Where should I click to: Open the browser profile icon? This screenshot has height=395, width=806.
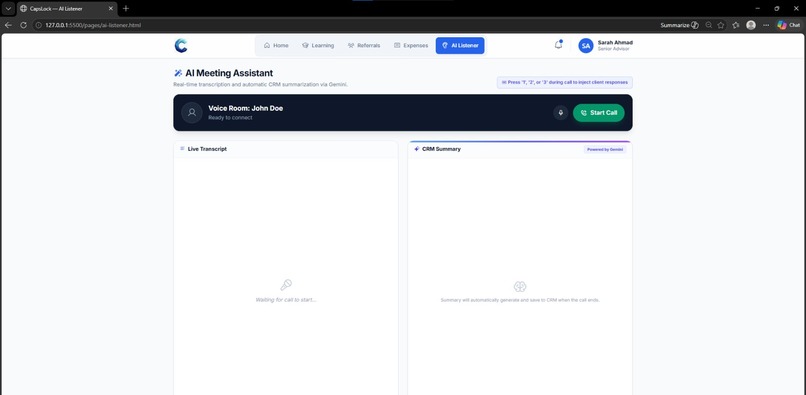[751, 25]
